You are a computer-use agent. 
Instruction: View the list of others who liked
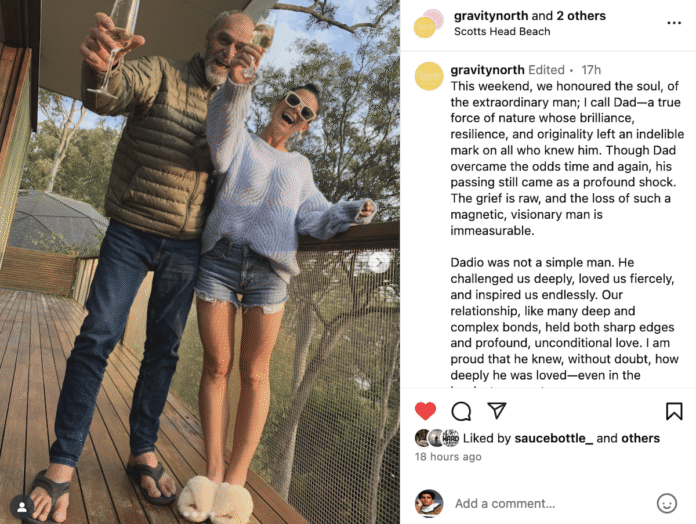coord(640,438)
